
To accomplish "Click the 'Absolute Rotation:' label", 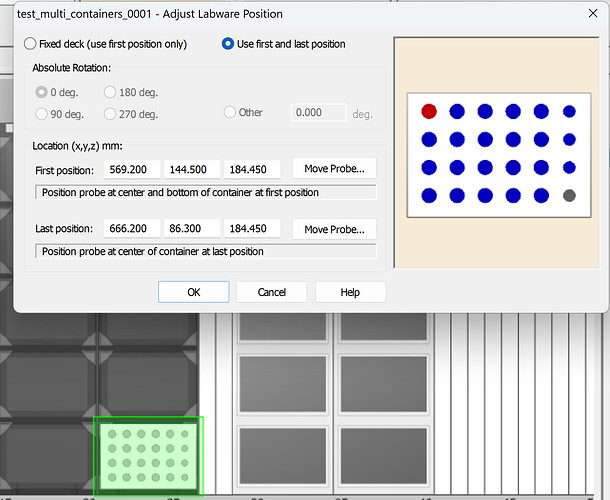I will pyautogui.click(x=72, y=68).
